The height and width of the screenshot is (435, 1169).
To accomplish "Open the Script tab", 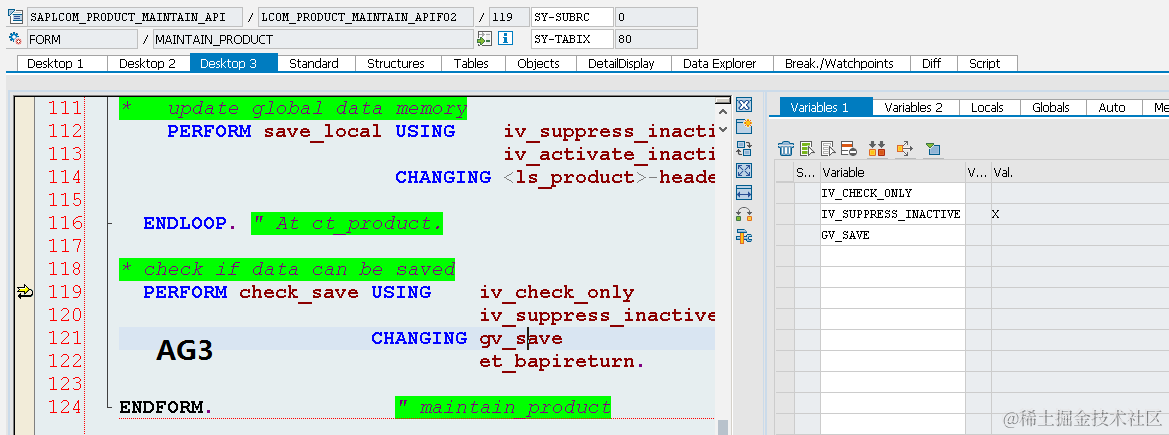I will coord(985,63).
